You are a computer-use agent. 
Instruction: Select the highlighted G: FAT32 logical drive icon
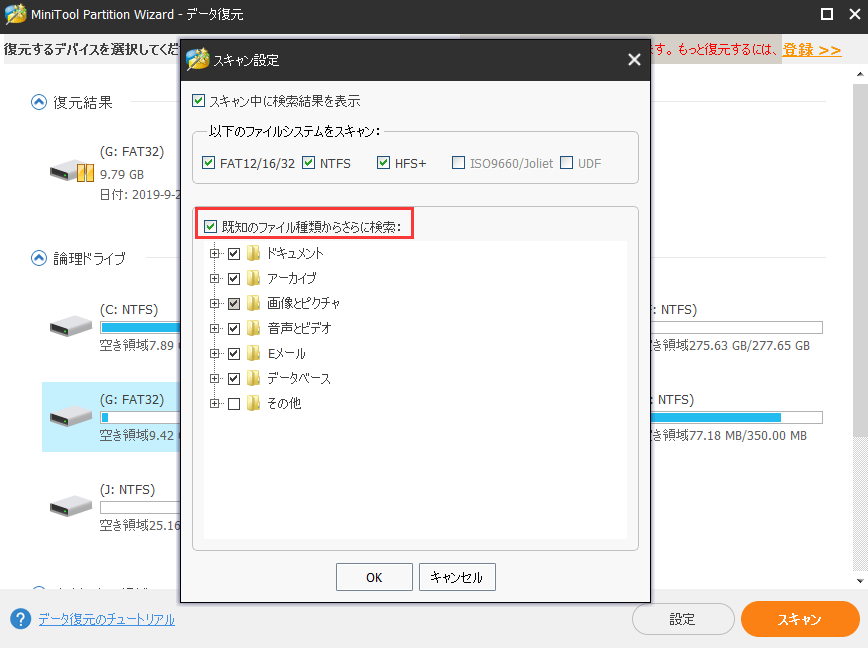pyautogui.click(x=71, y=416)
